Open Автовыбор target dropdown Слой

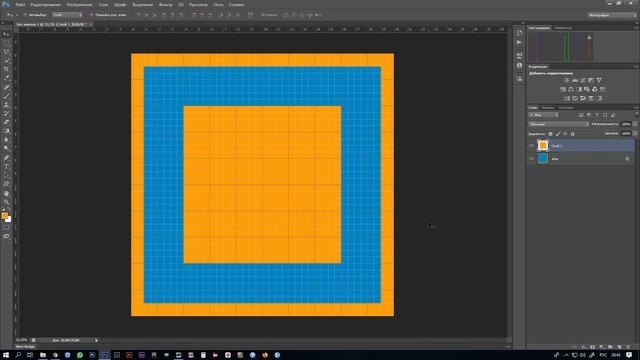pos(67,15)
